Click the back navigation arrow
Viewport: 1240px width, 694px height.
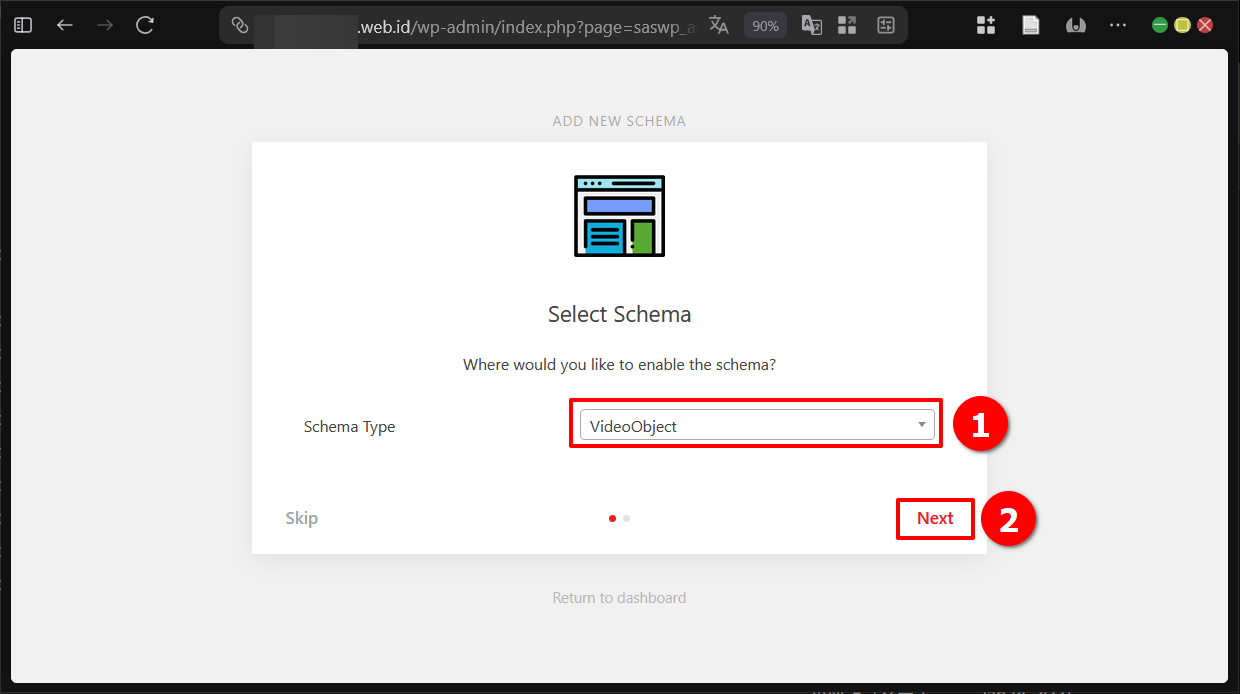tap(64, 25)
